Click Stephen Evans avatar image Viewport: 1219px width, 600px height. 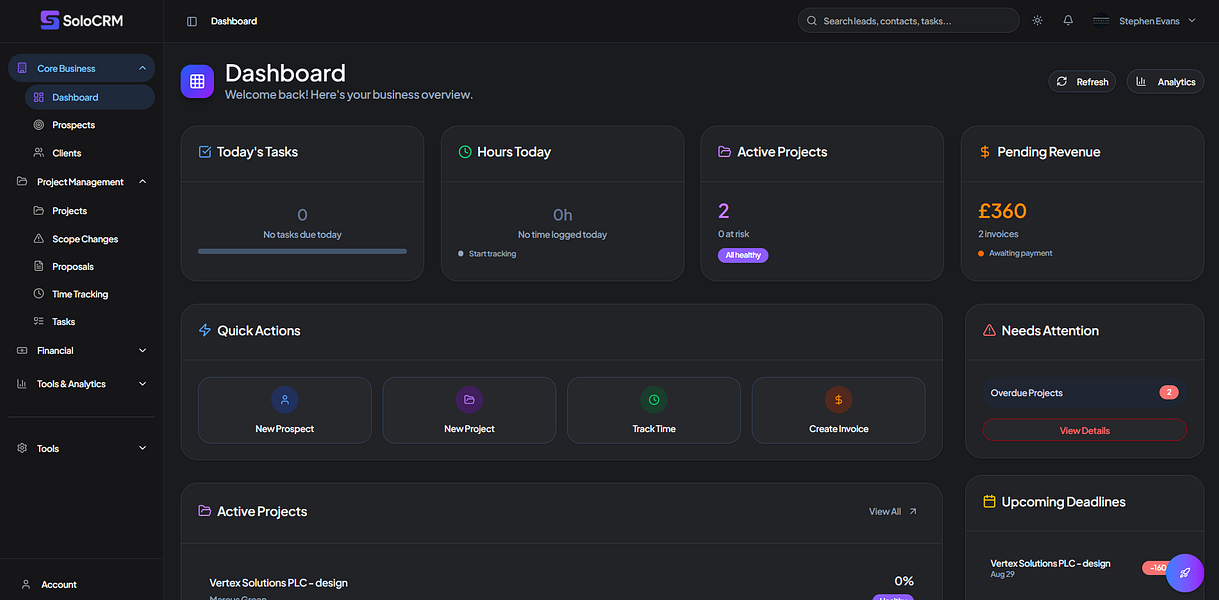[x=1101, y=20]
